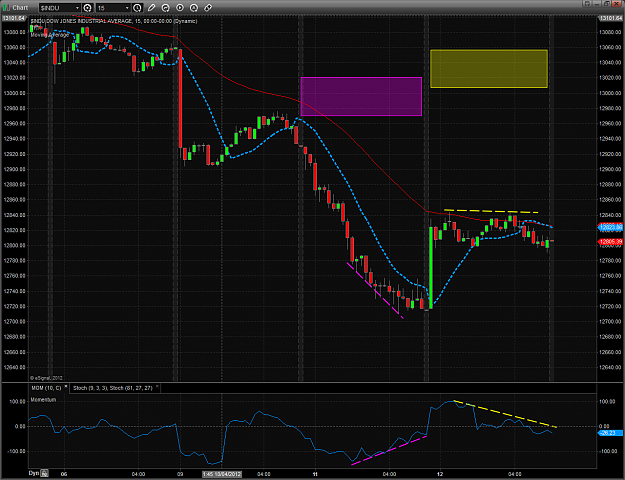Screen dimensions: 625x480
Task: Click the detach window icon in title bar
Action: [x=587, y=4]
